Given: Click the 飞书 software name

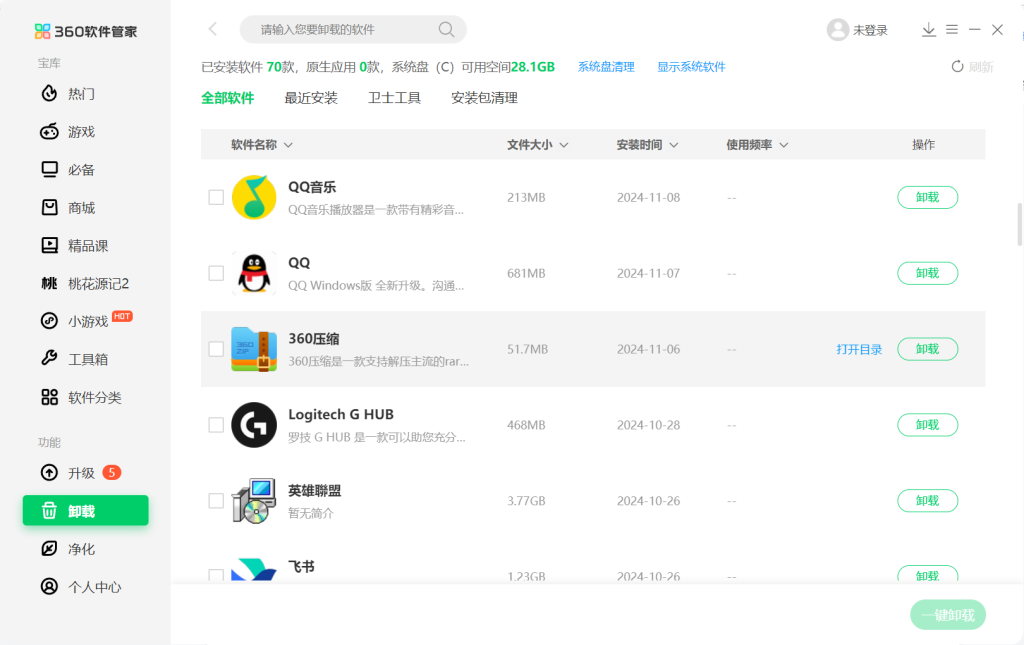Looking at the screenshot, I should coord(301,567).
